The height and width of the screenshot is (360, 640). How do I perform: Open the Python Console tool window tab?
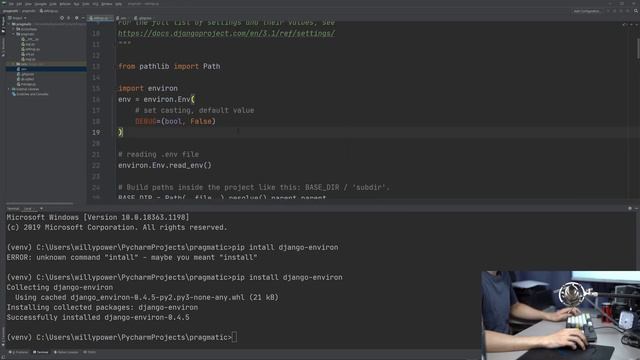[66, 352]
